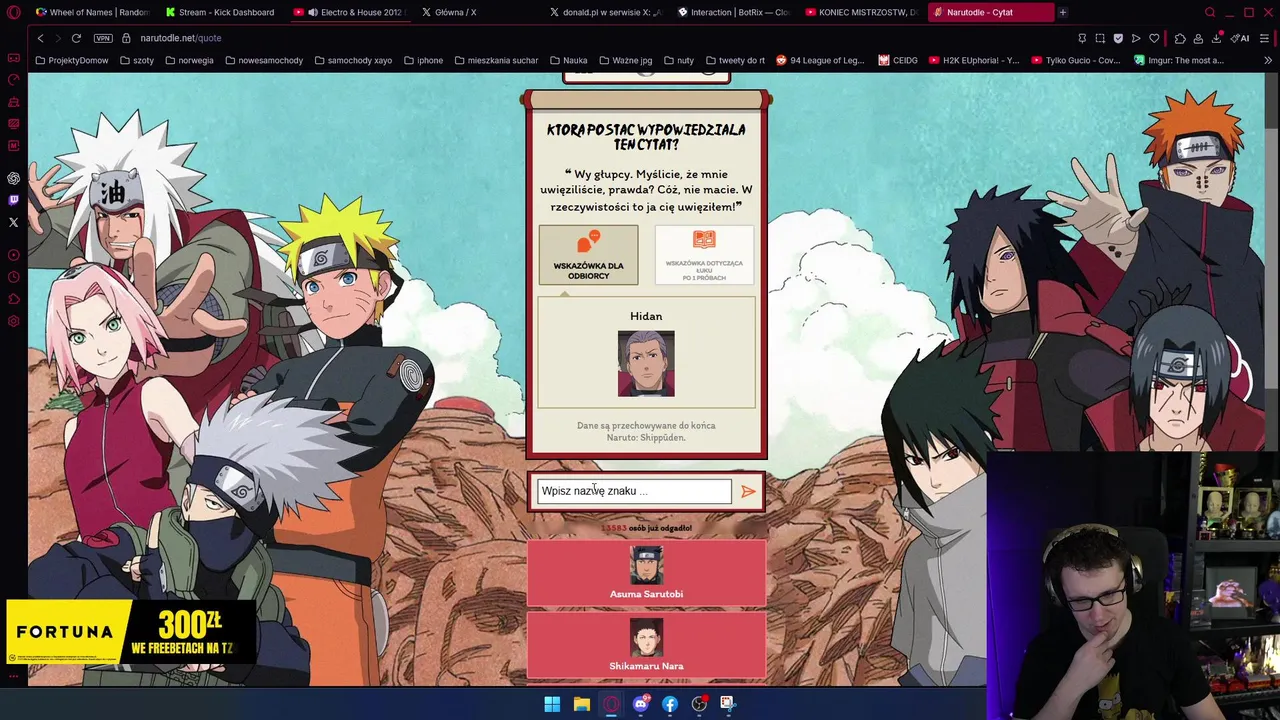Screen dimensions: 1280x720
Task: Expand the bookmarks overflow chevron
Action: pyautogui.click(x=1268, y=60)
